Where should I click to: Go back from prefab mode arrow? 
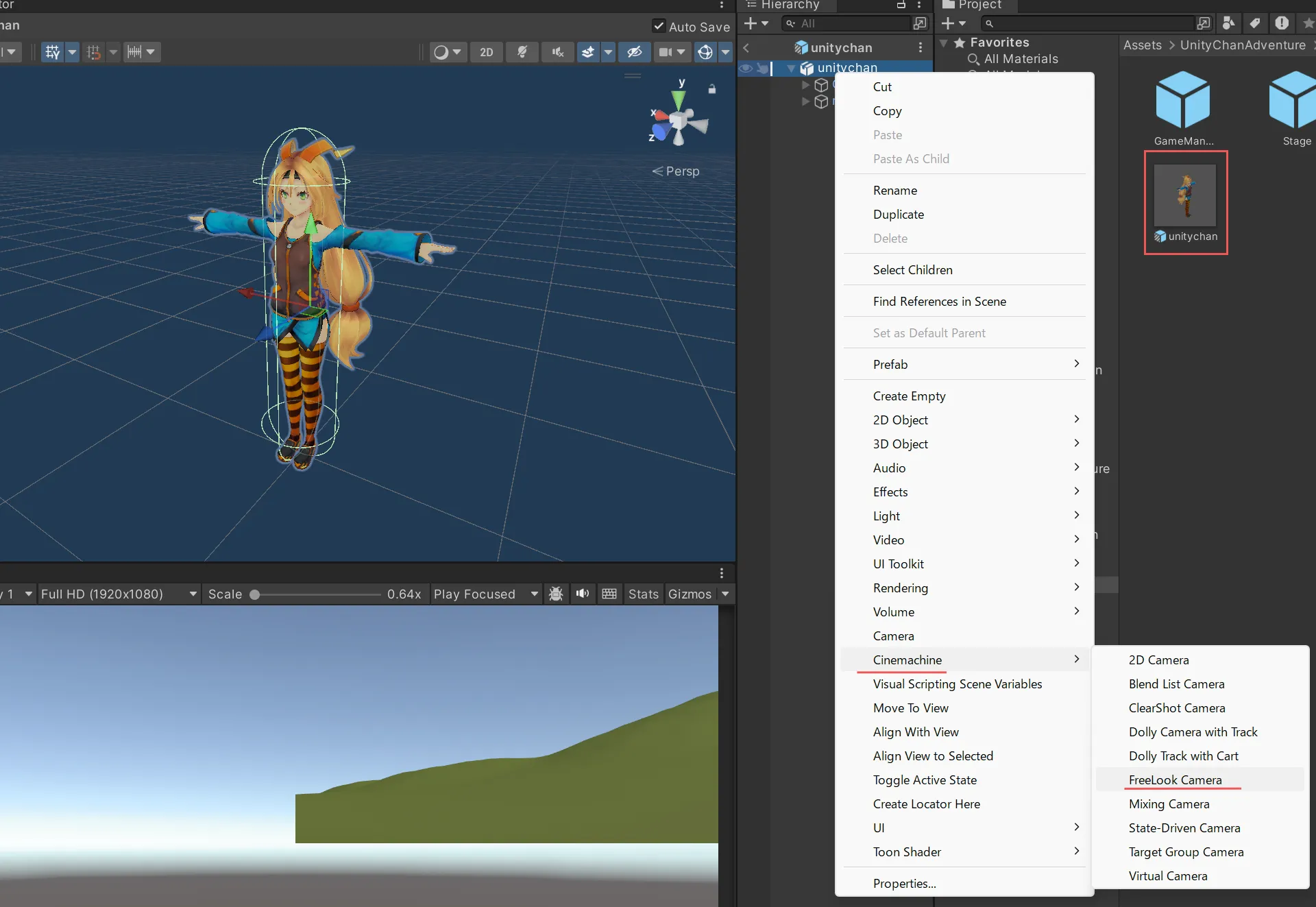(x=746, y=47)
